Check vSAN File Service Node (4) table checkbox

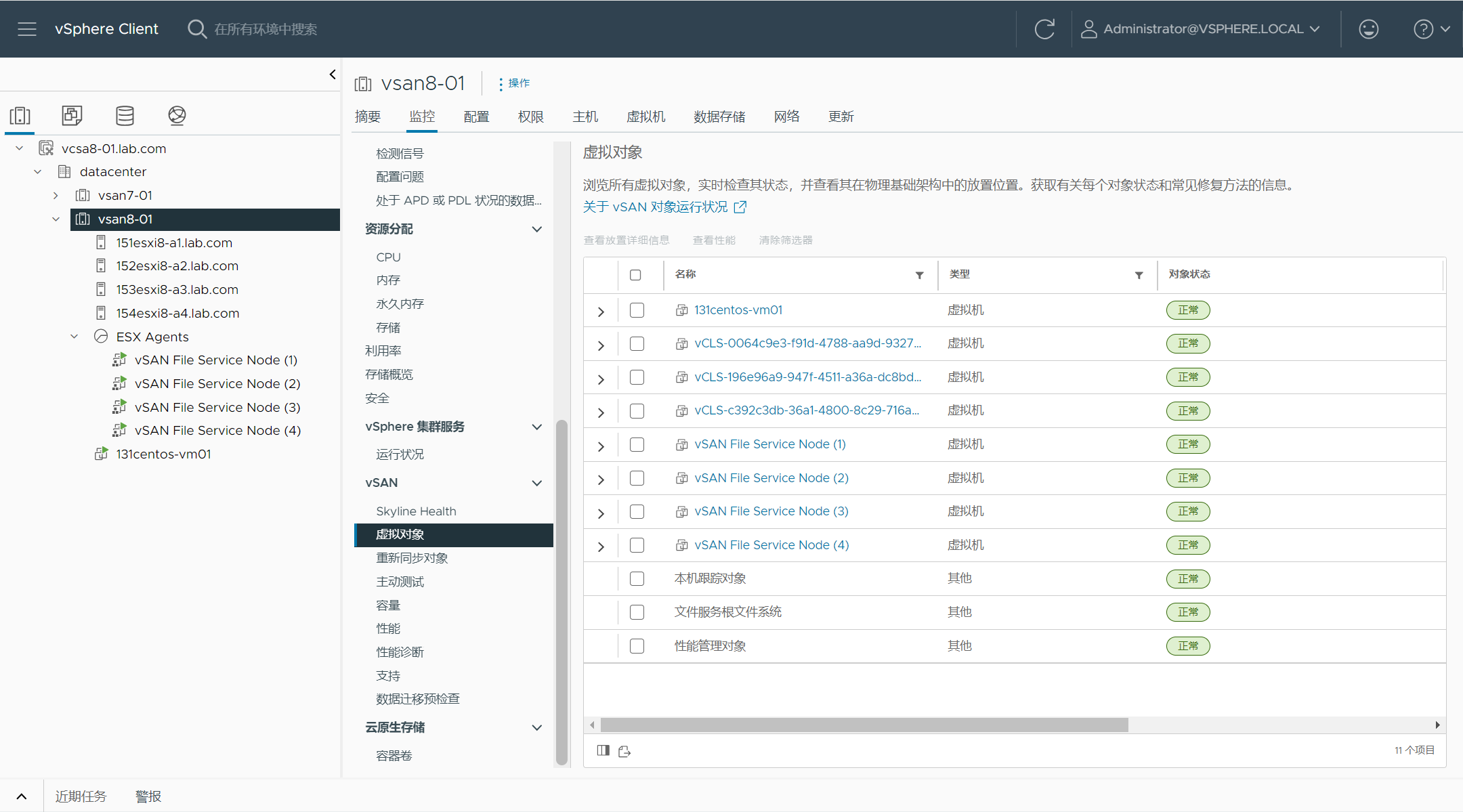(x=637, y=545)
